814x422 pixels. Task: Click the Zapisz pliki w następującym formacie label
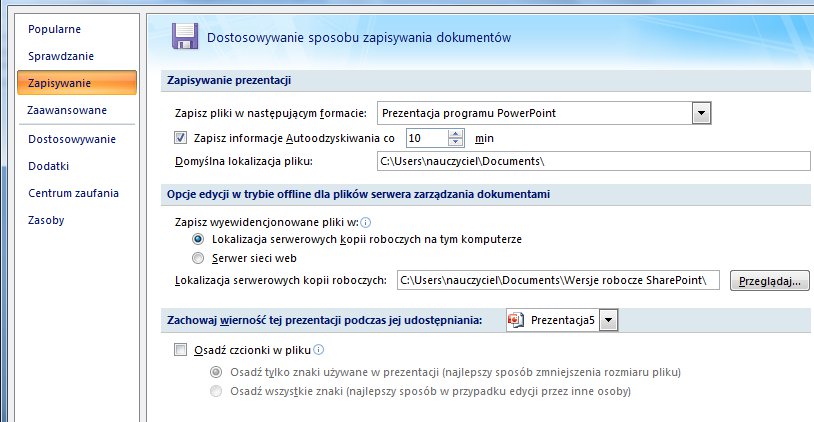(270, 113)
